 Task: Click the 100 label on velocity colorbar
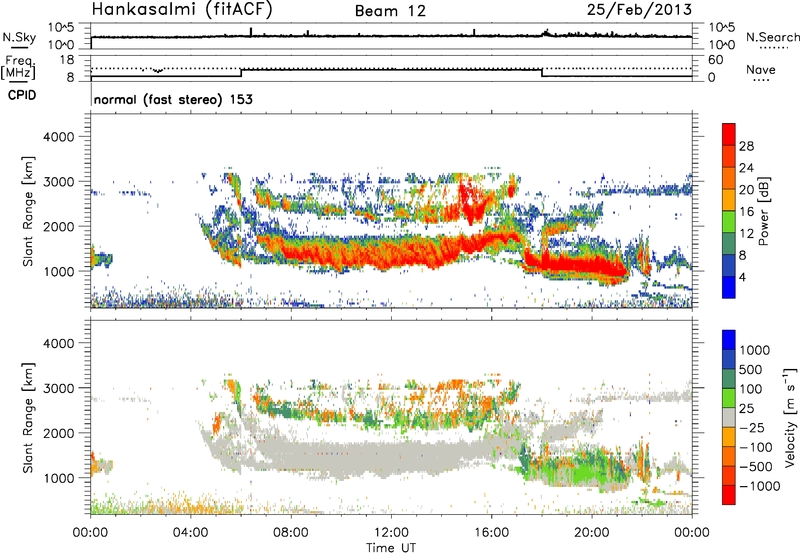pyautogui.click(x=750, y=389)
